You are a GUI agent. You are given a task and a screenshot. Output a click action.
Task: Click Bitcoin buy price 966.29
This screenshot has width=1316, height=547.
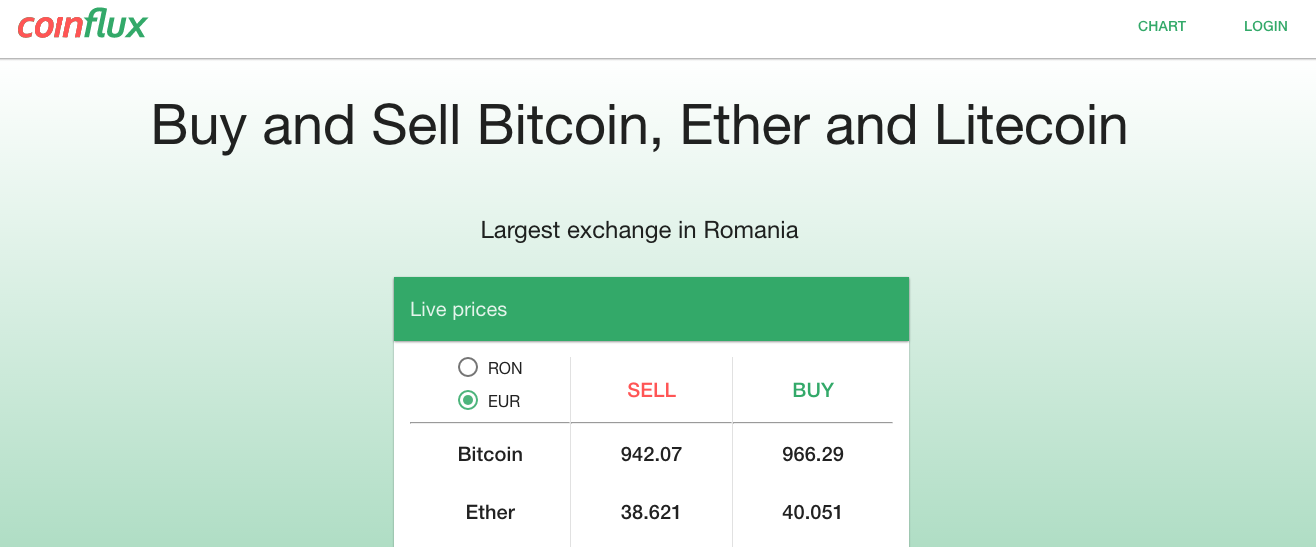pyautogui.click(x=812, y=454)
